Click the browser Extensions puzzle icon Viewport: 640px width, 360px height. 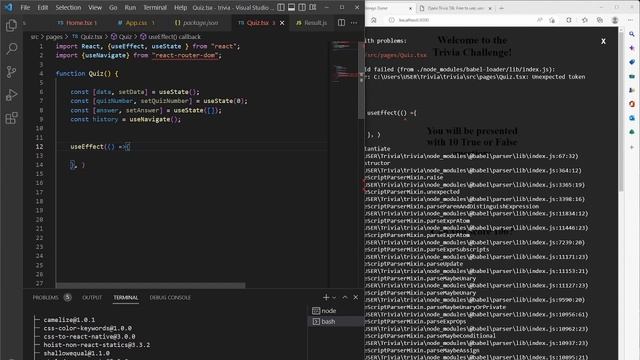pos(569,20)
